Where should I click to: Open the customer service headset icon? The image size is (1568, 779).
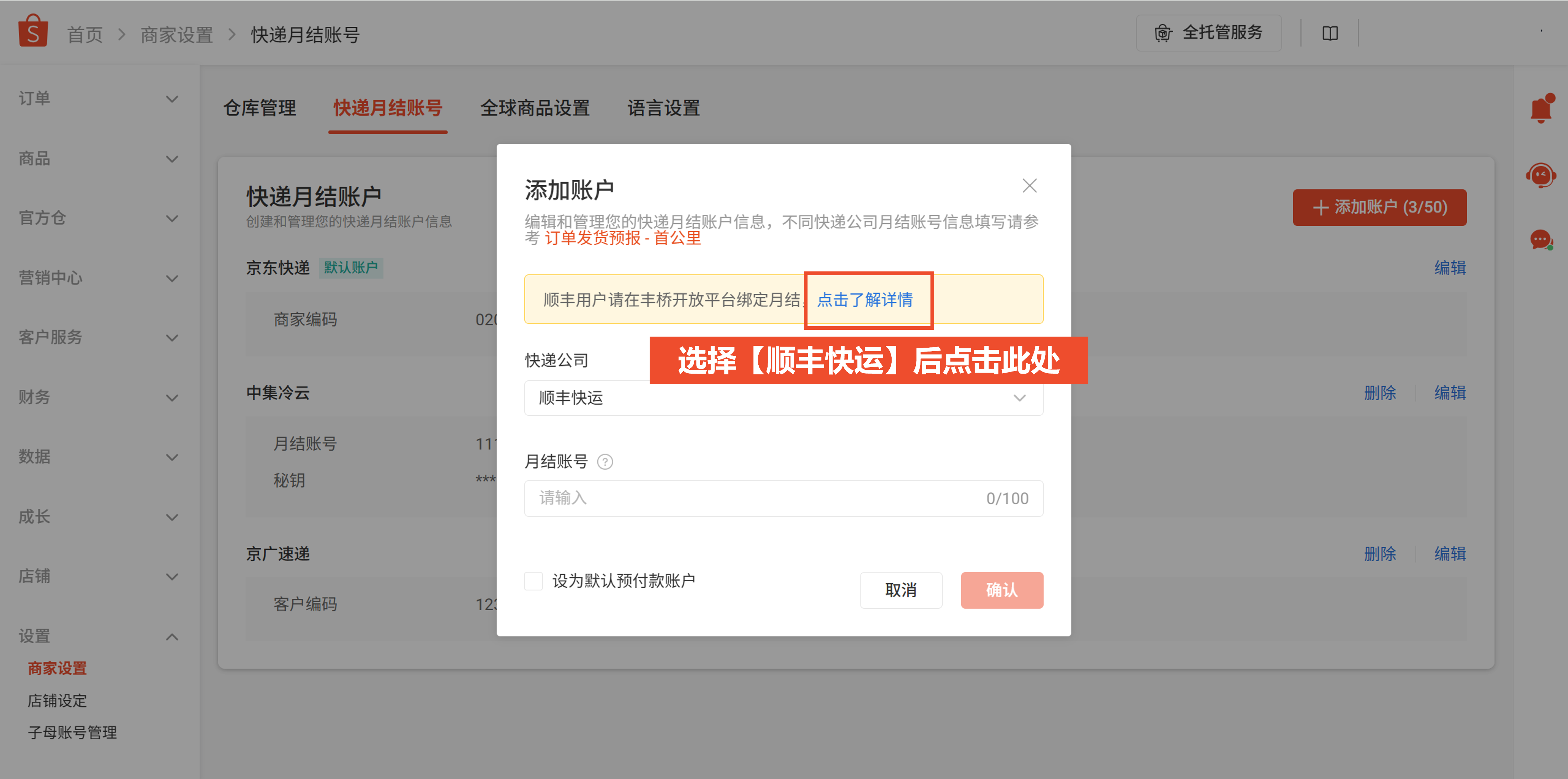(x=1541, y=176)
